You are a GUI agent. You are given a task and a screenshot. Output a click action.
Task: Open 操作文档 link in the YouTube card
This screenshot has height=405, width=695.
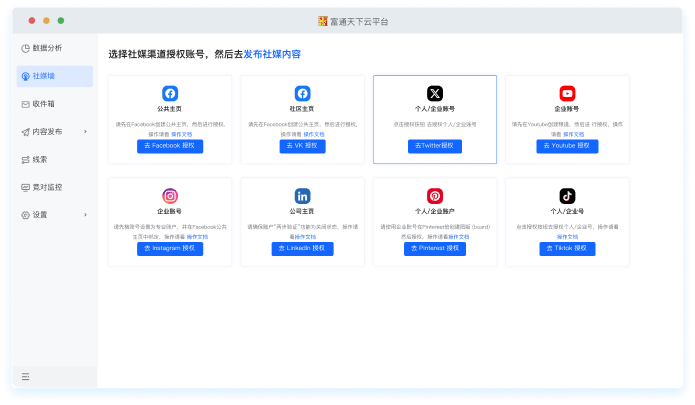point(573,133)
